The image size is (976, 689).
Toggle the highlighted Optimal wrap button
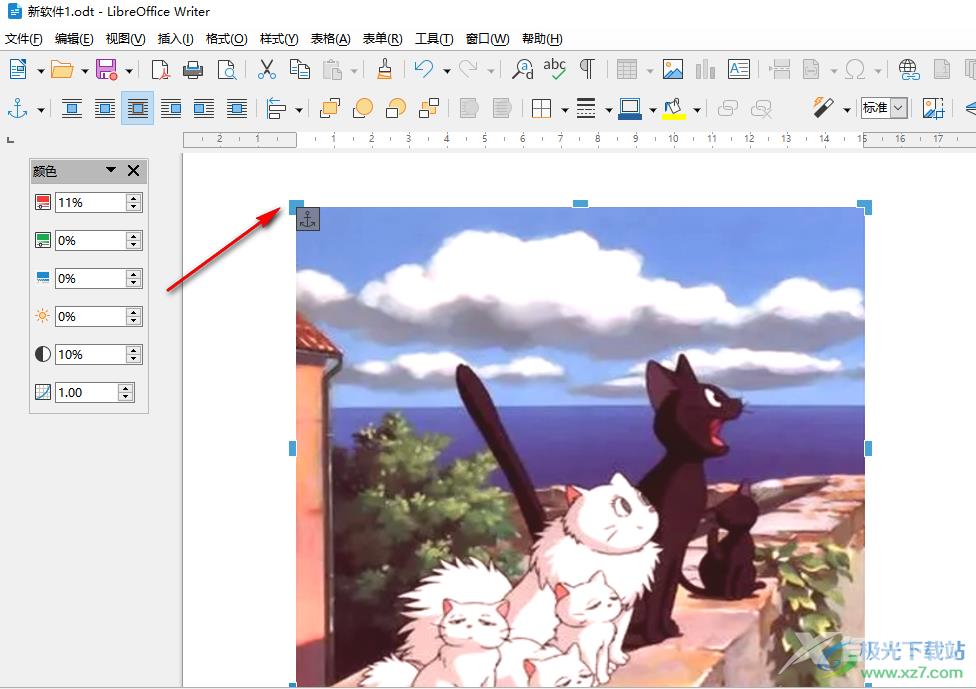click(x=138, y=109)
